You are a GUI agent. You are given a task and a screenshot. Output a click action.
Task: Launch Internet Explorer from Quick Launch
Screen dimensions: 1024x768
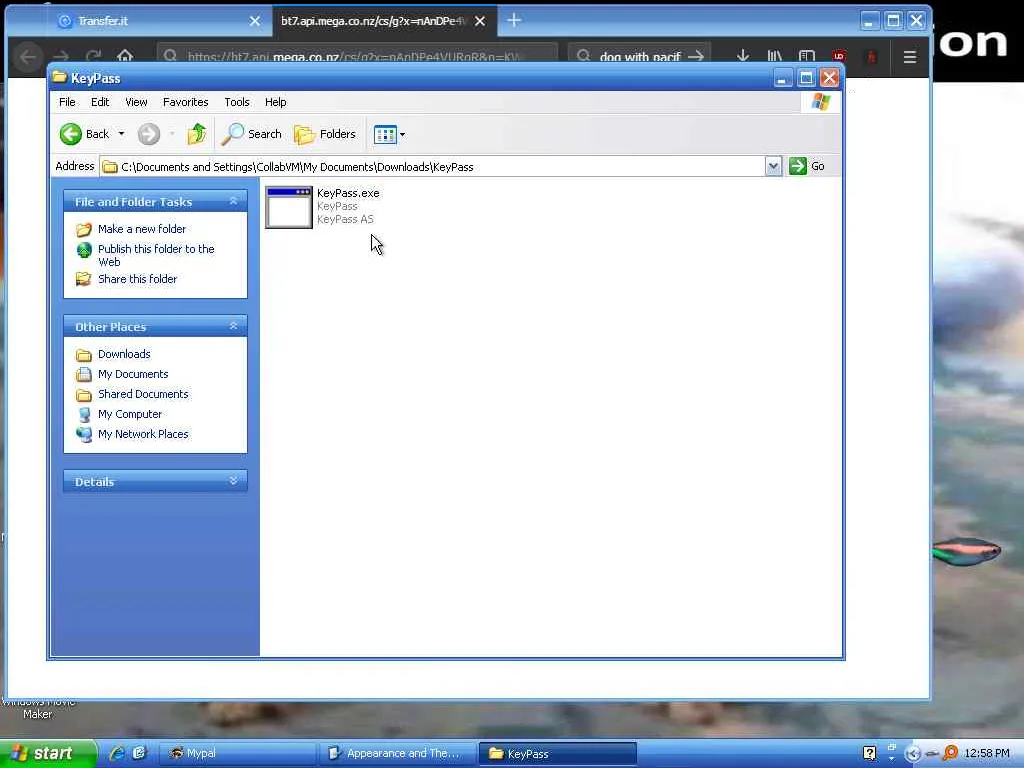117,754
